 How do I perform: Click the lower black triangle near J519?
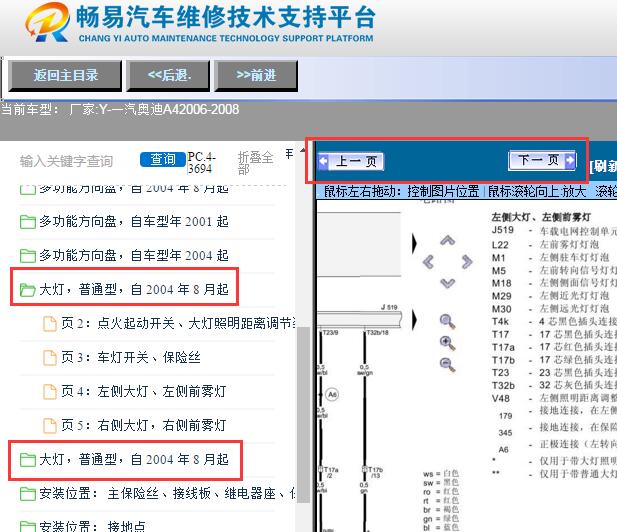(414, 320)
